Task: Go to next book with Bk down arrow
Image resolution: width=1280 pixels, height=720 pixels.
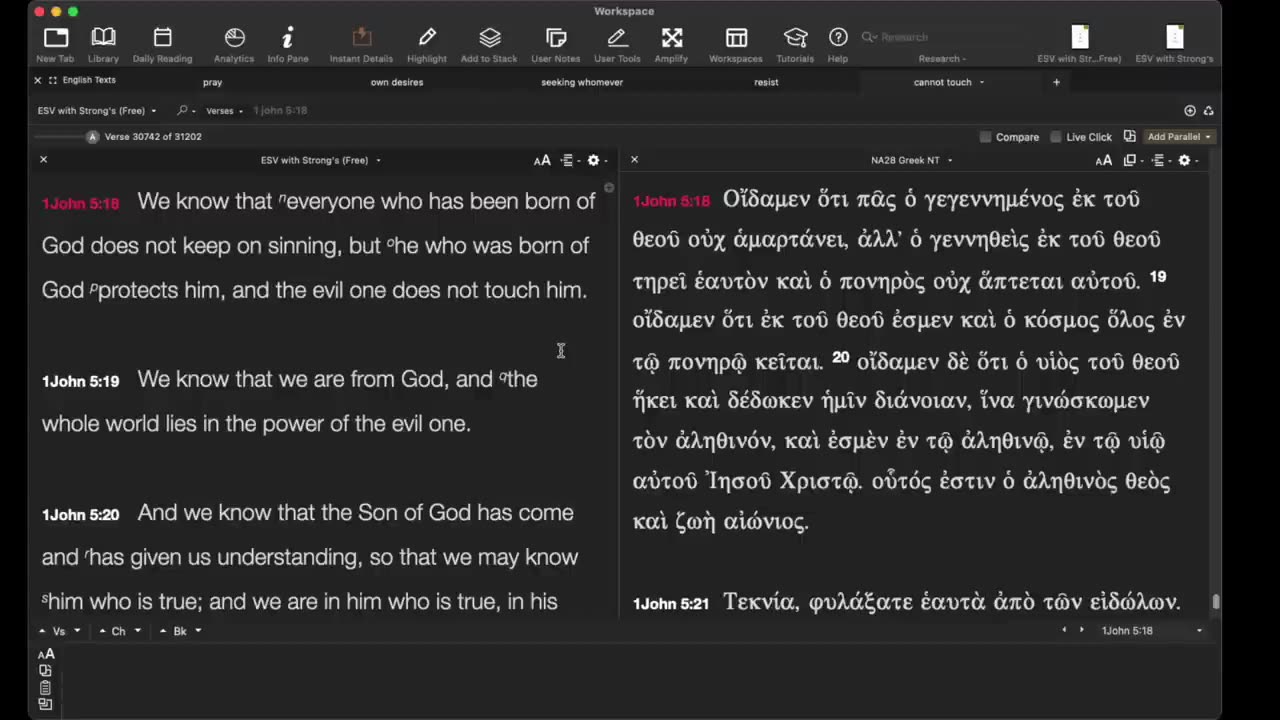Action: coord(198,631)
